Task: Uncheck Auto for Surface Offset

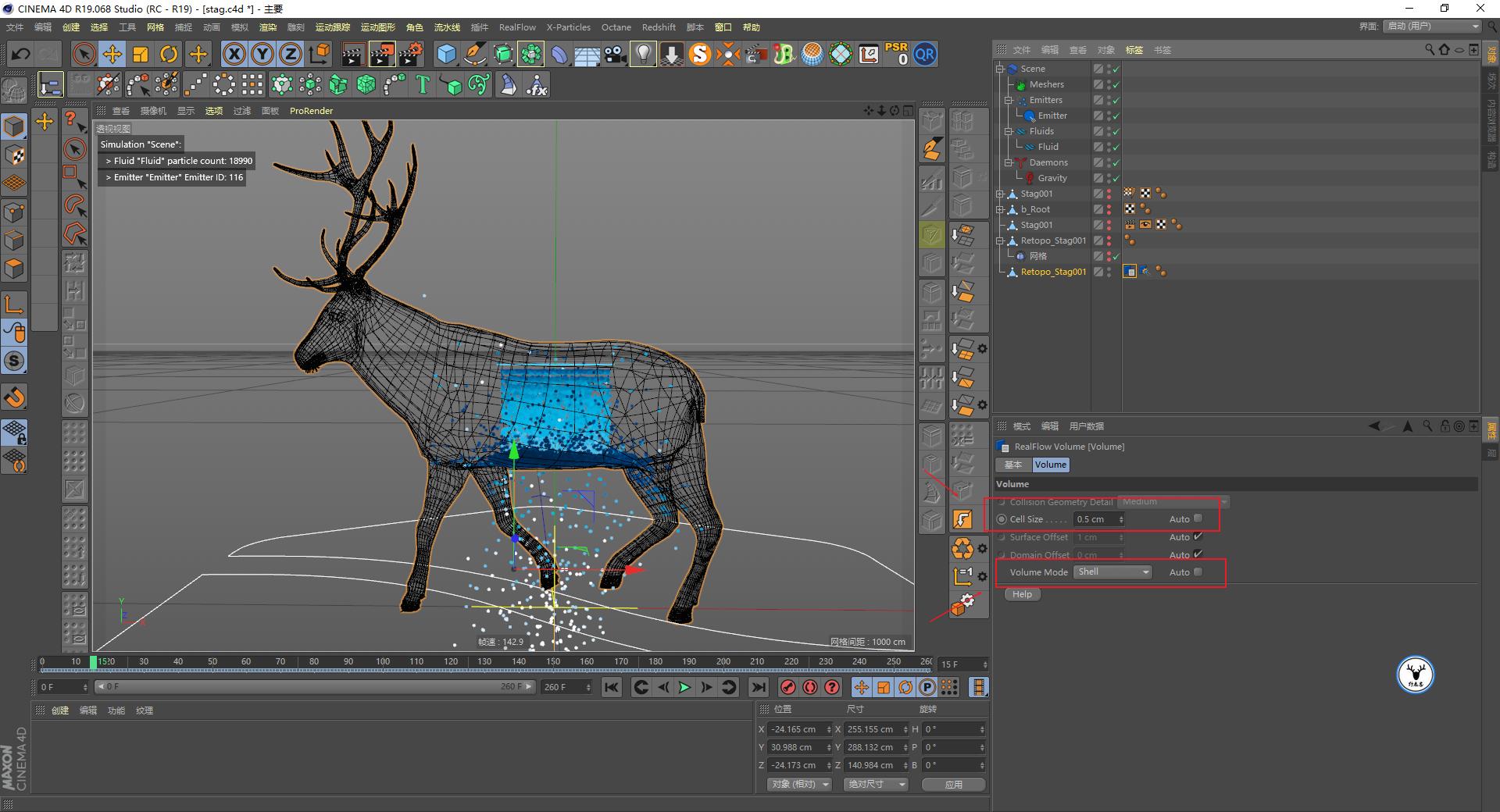Action: point(1198,536)
